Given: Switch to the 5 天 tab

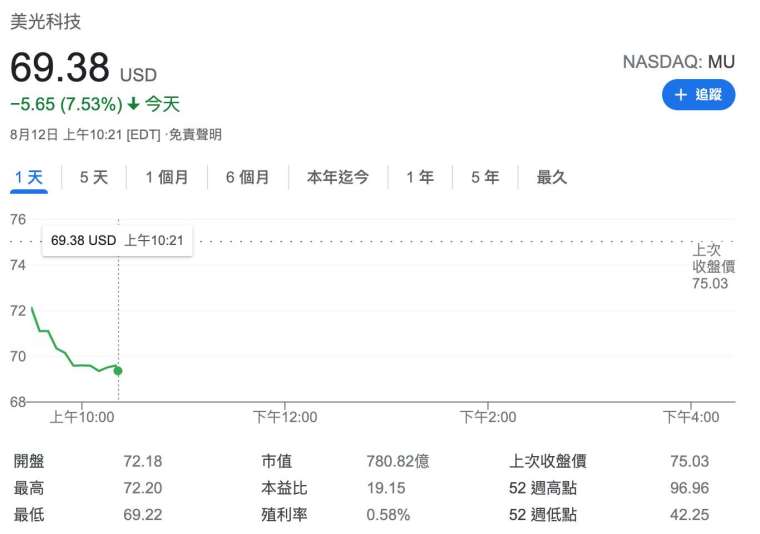Looking at the screenshot, I should point(94,177).
